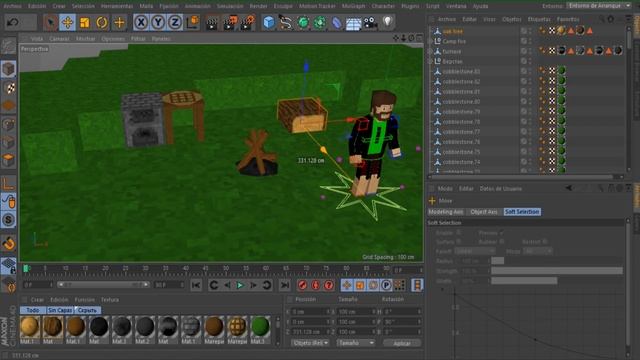Viewport: 640px width, 360px height.
Task: Open viewport Cámaras menu
Action: pyautogui.click(x=60, y=39)
